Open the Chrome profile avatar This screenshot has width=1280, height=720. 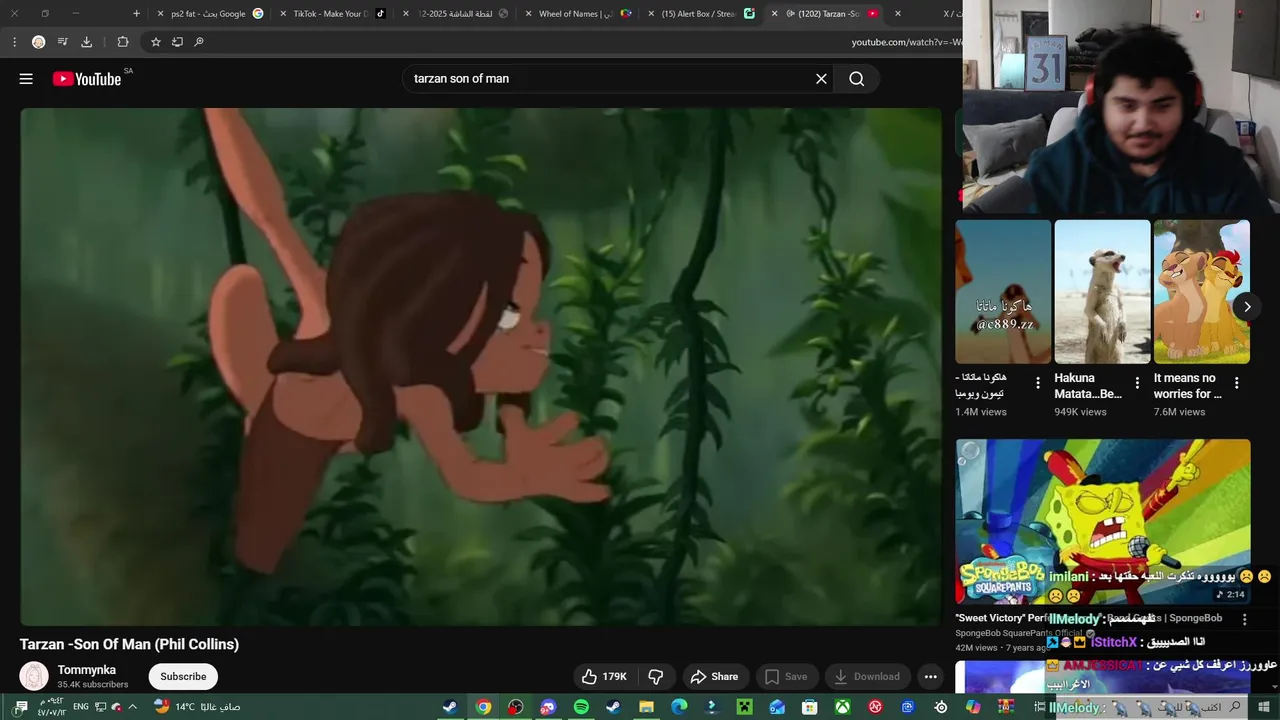click(38, 42)
